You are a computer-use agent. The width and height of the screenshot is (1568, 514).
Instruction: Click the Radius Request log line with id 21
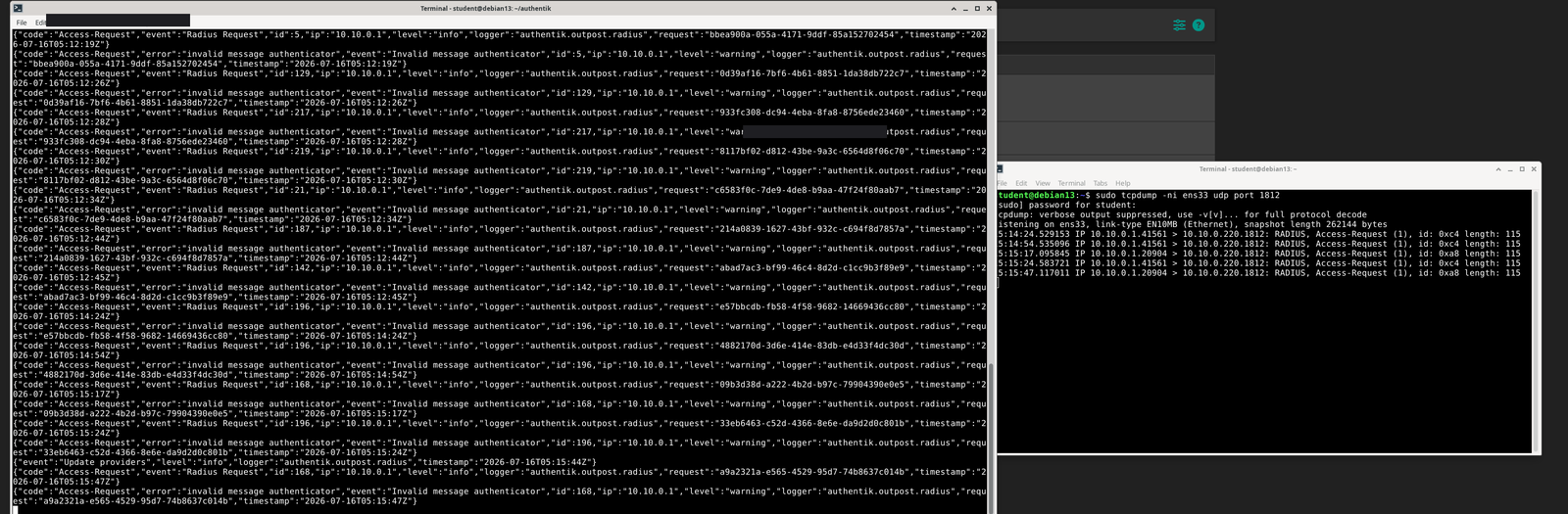(x=499, y=195)
